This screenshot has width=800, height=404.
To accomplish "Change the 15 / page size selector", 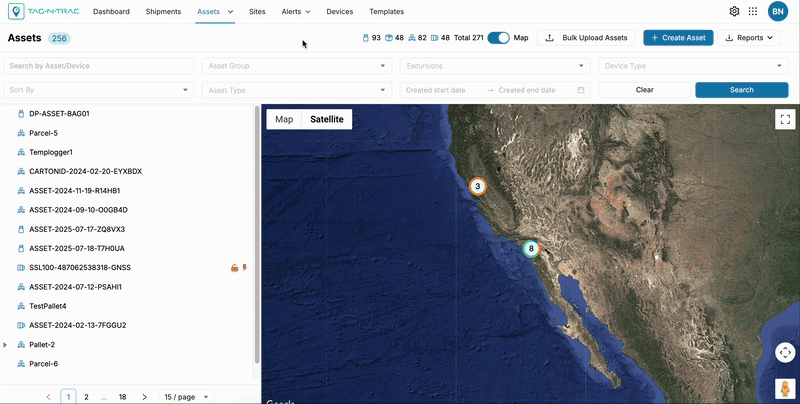I will click(186, 397).
